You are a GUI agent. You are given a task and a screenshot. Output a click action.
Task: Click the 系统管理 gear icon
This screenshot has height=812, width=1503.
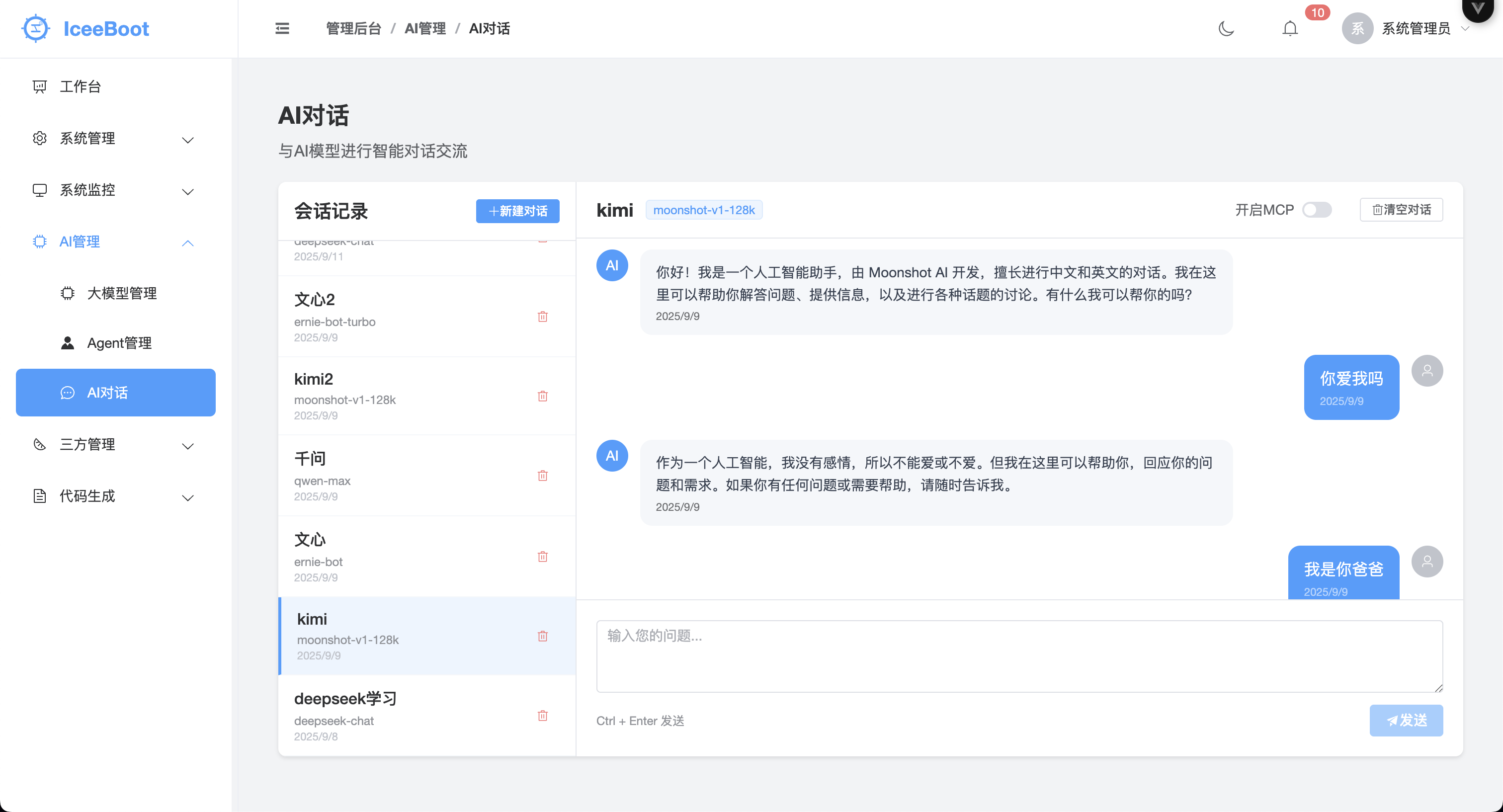tap(39, 138)
